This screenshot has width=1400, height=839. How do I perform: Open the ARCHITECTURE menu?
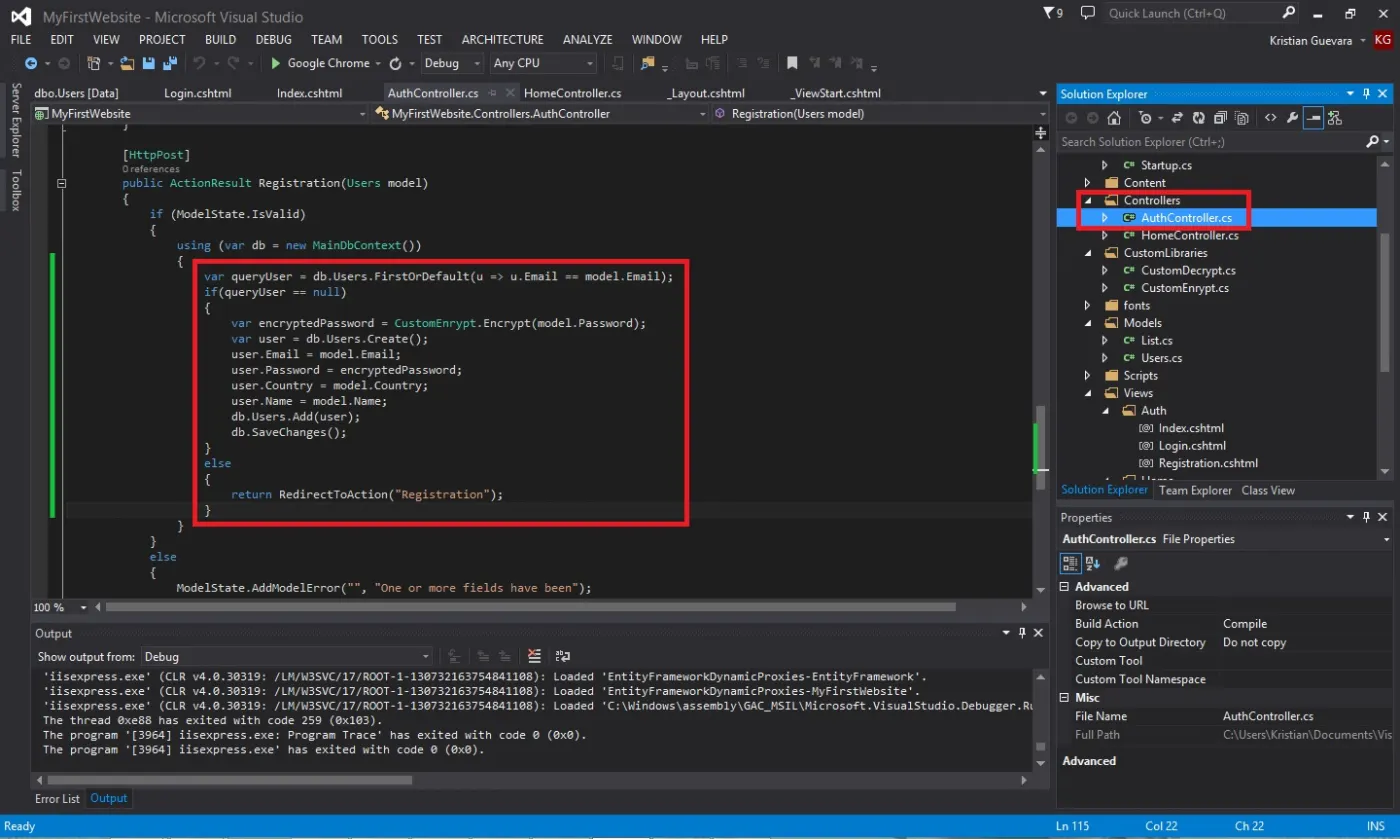tap(502, 39)
